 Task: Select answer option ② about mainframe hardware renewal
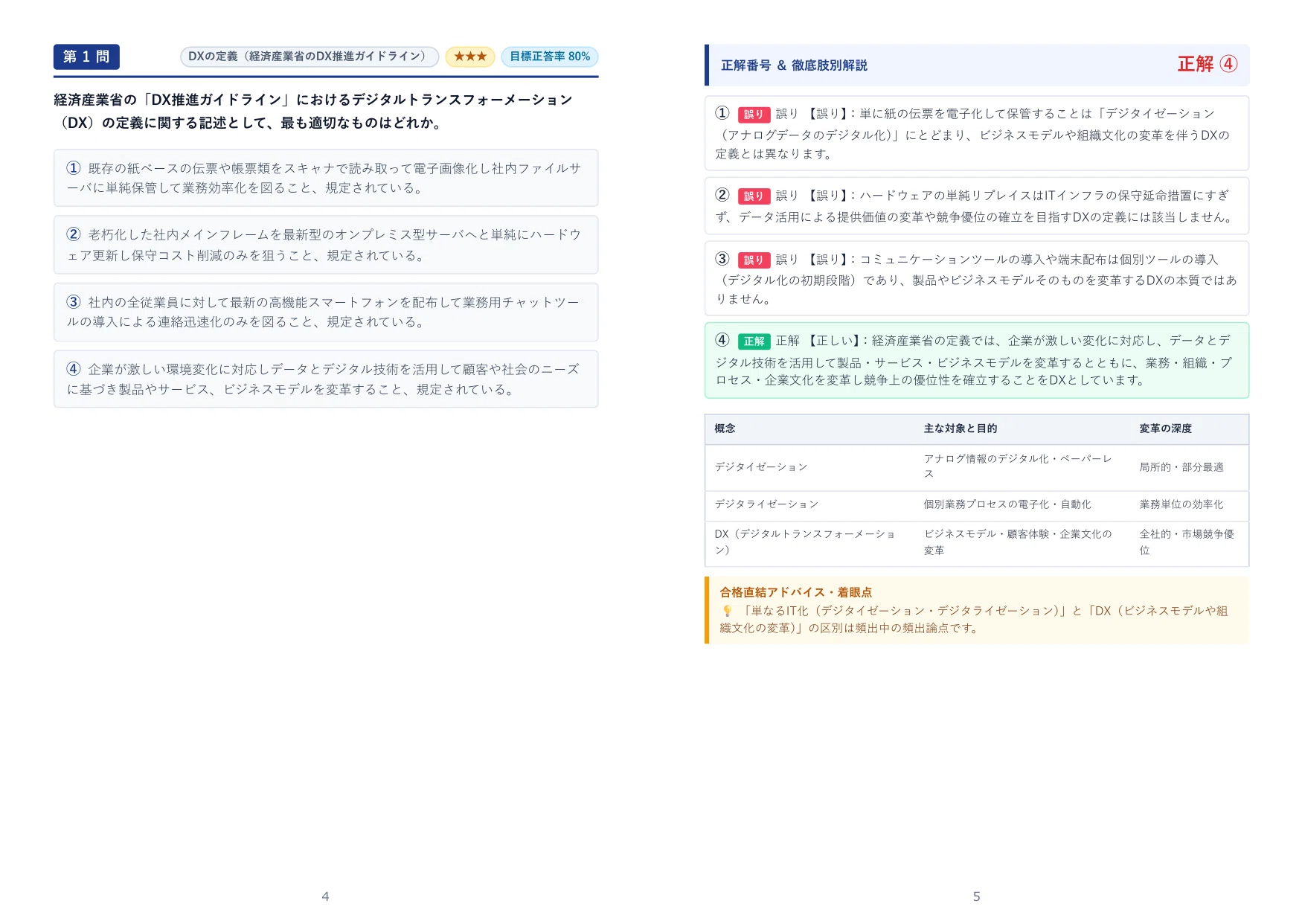[x=326, y=245]
